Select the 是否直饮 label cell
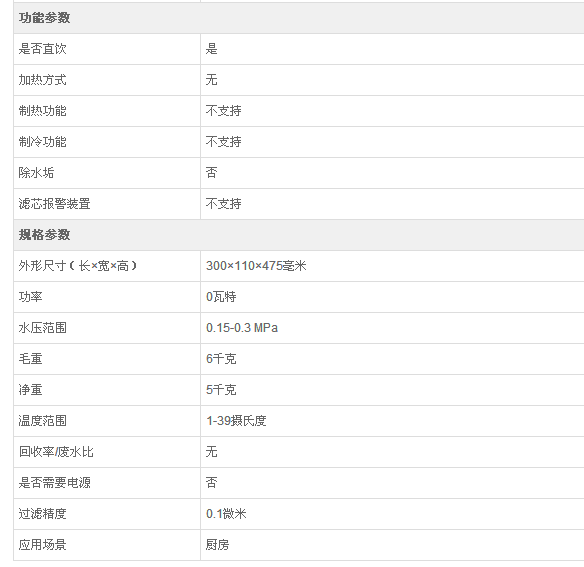 (x=107, y=49)
